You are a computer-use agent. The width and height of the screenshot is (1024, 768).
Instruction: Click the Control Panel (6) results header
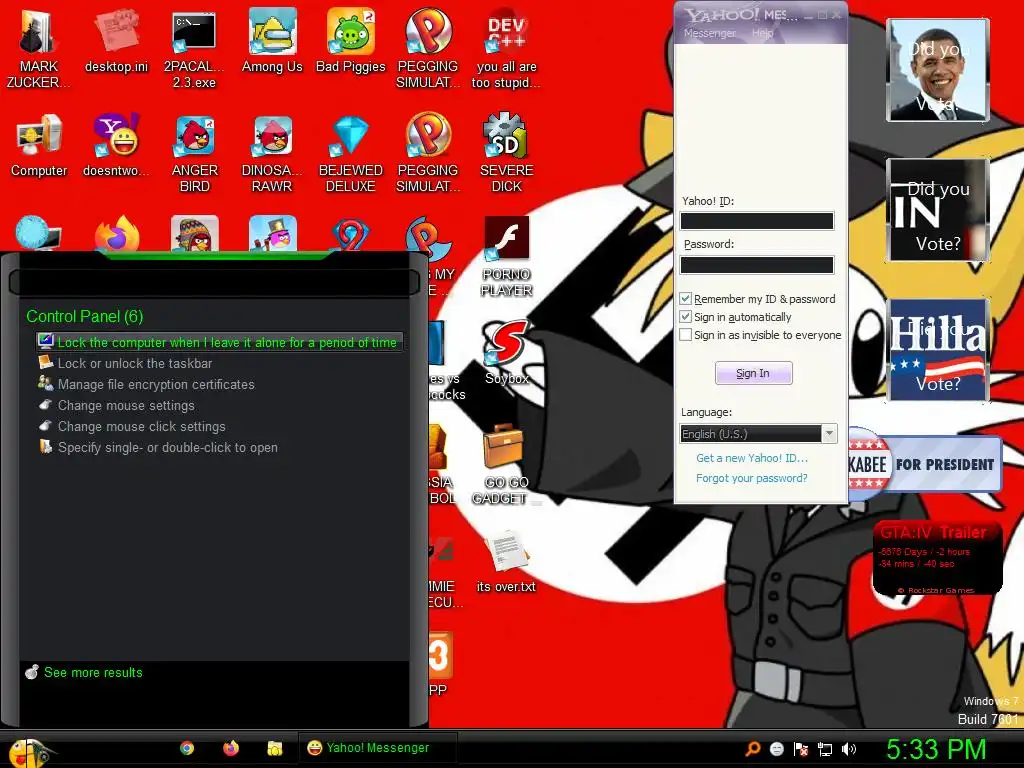coord(84,316)
